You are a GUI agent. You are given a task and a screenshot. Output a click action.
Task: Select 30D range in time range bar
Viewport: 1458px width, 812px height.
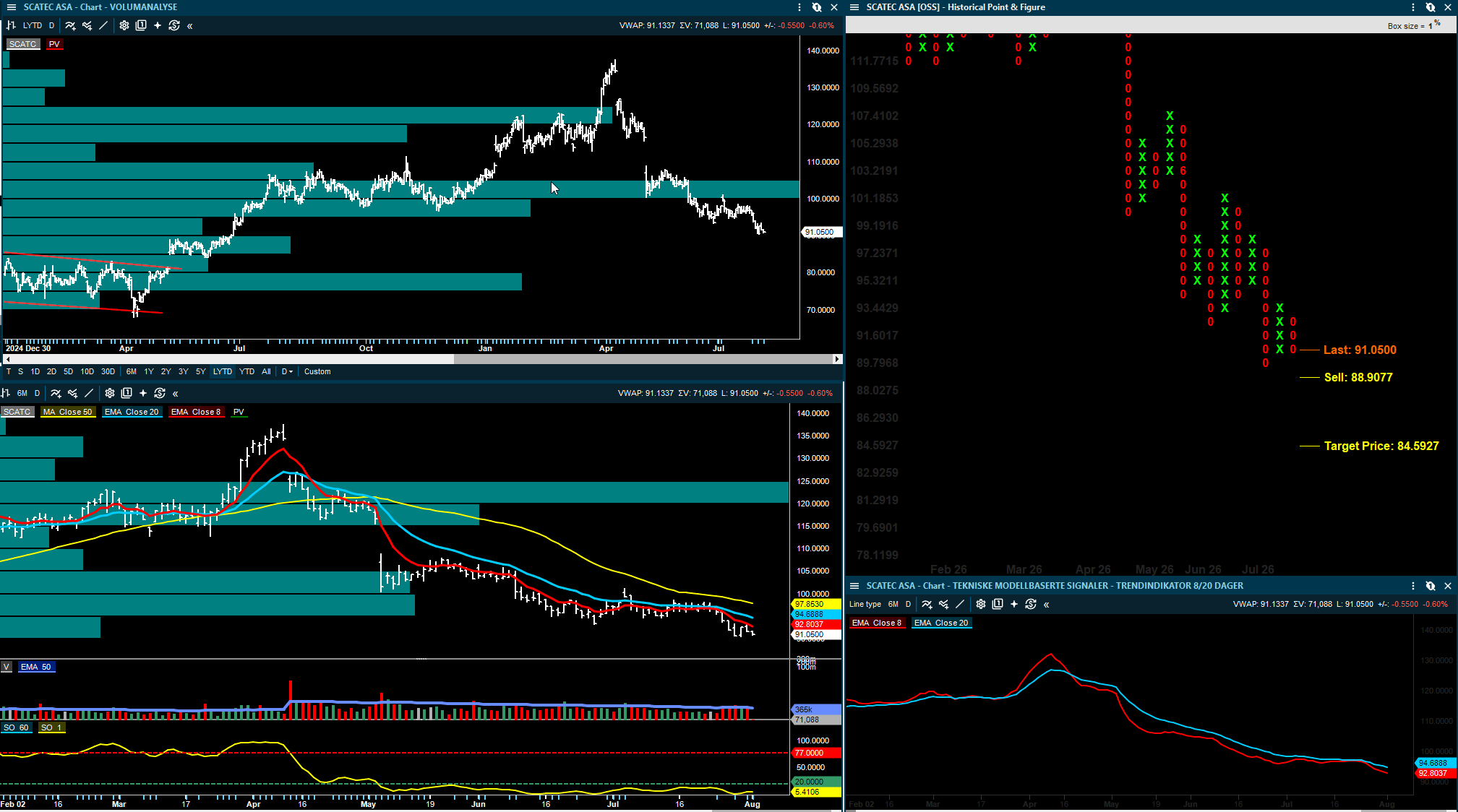(x=108, y=371)
